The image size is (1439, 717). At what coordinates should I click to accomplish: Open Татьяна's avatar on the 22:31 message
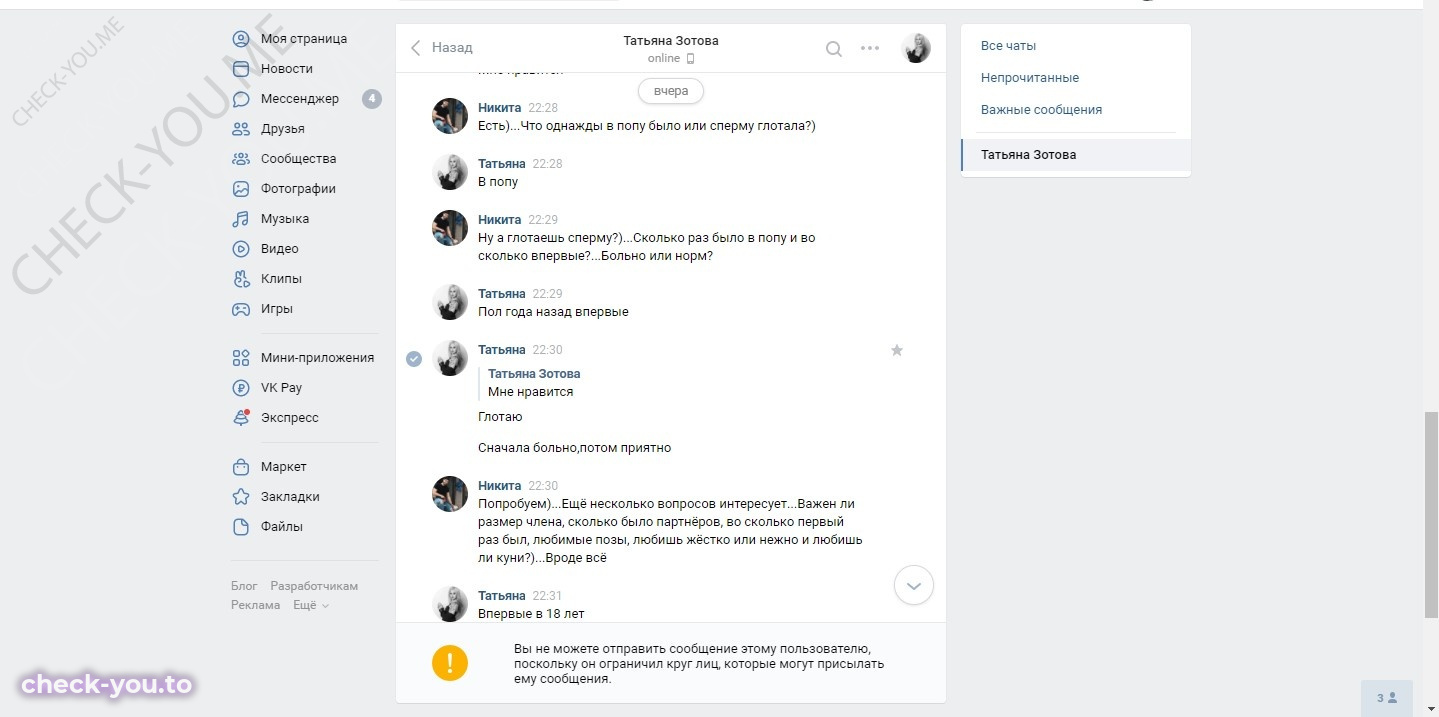(x=450, y=604)
